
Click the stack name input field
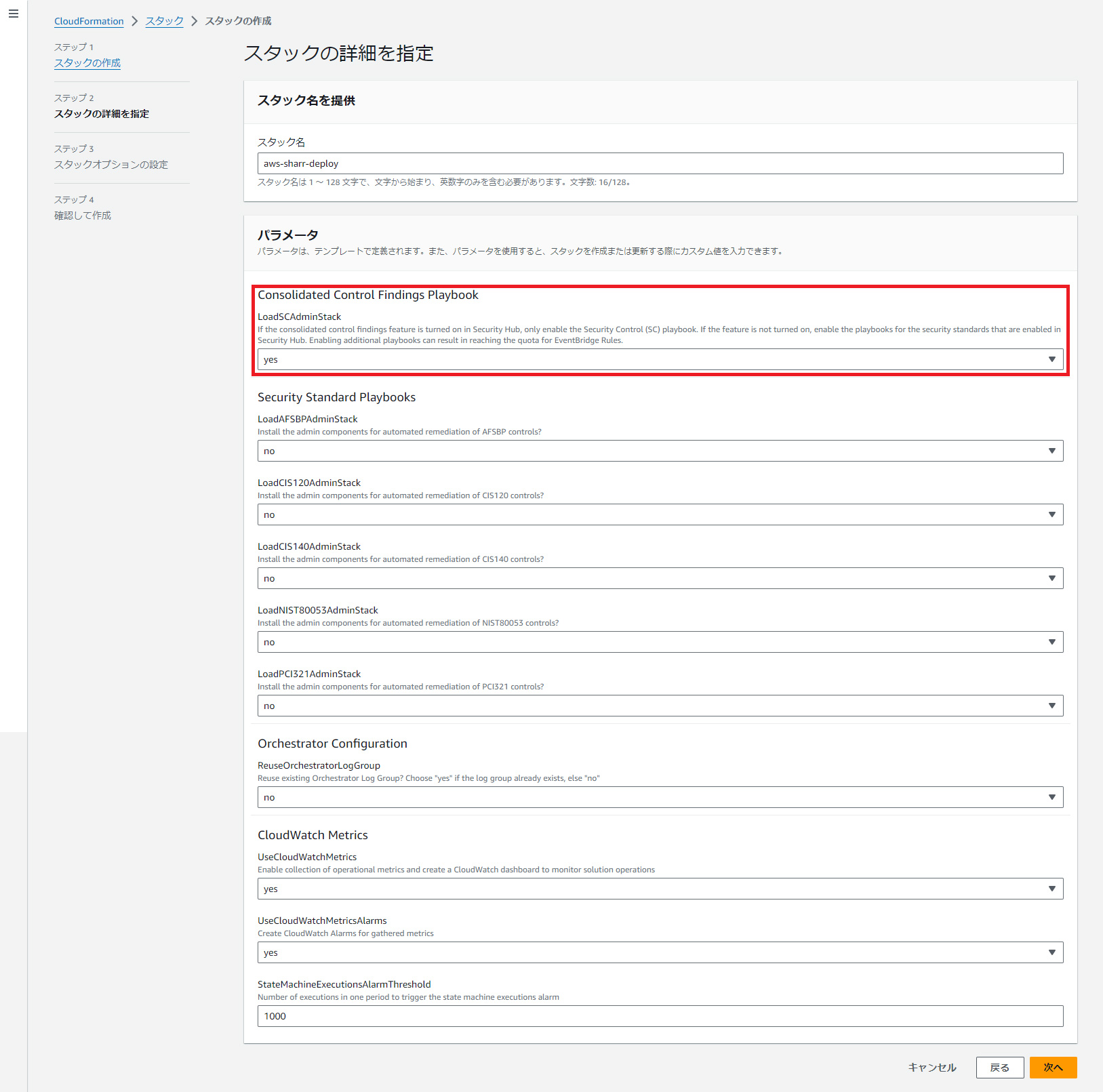tap(660, 163)
